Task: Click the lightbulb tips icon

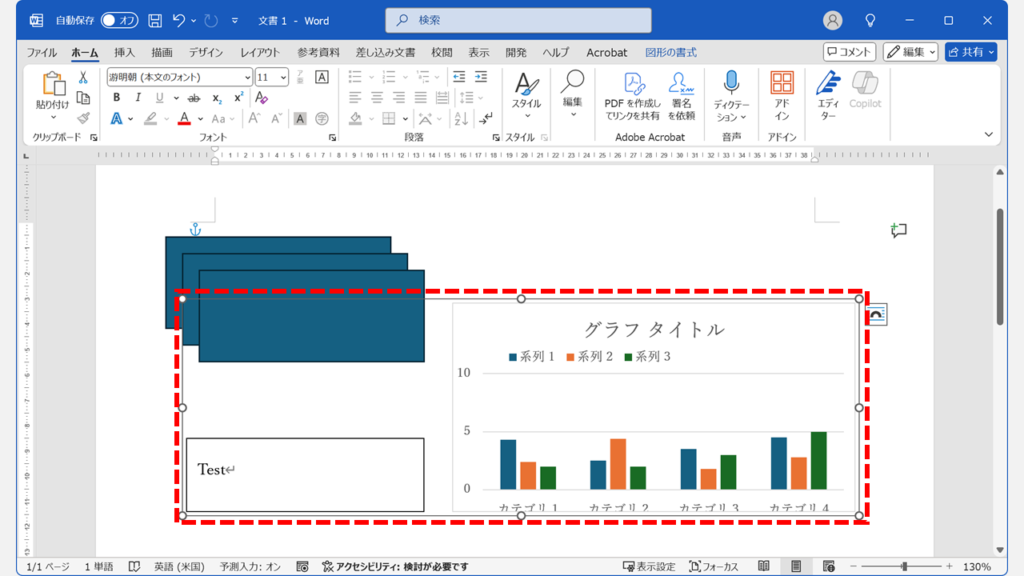Action: [x=870, y=21]
